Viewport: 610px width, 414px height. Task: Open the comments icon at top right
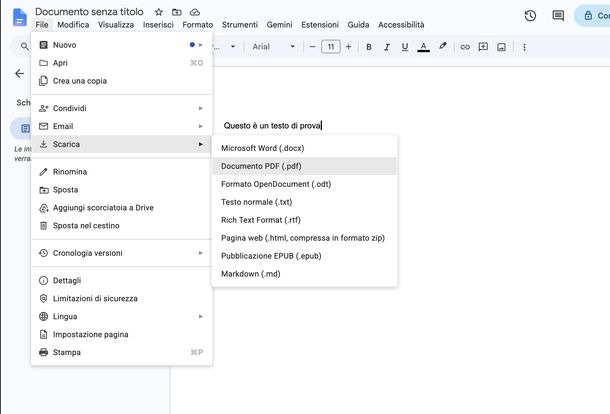(x=558, y=16)
